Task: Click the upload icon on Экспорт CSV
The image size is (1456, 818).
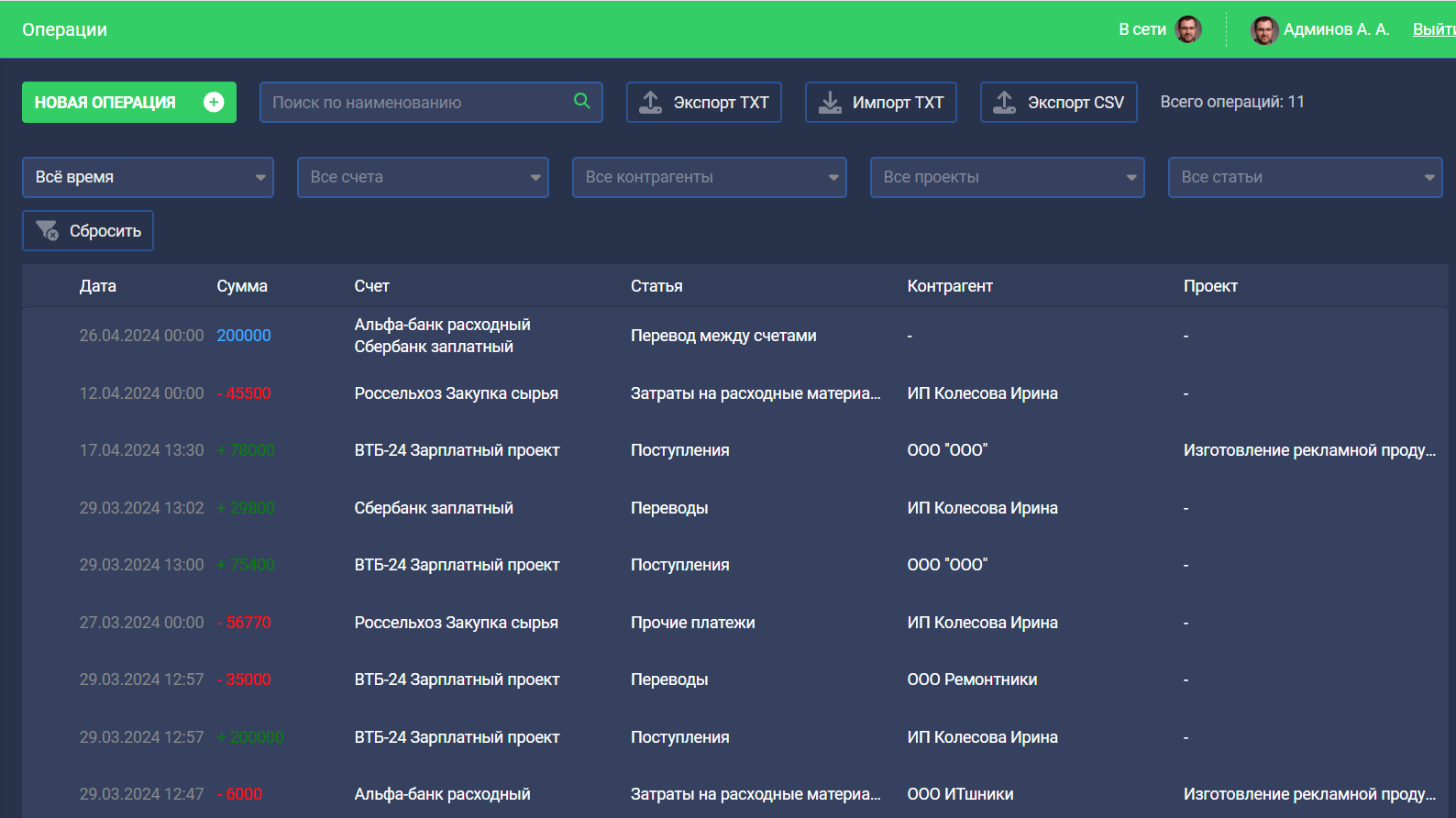Action: (x=1004, y=102)
